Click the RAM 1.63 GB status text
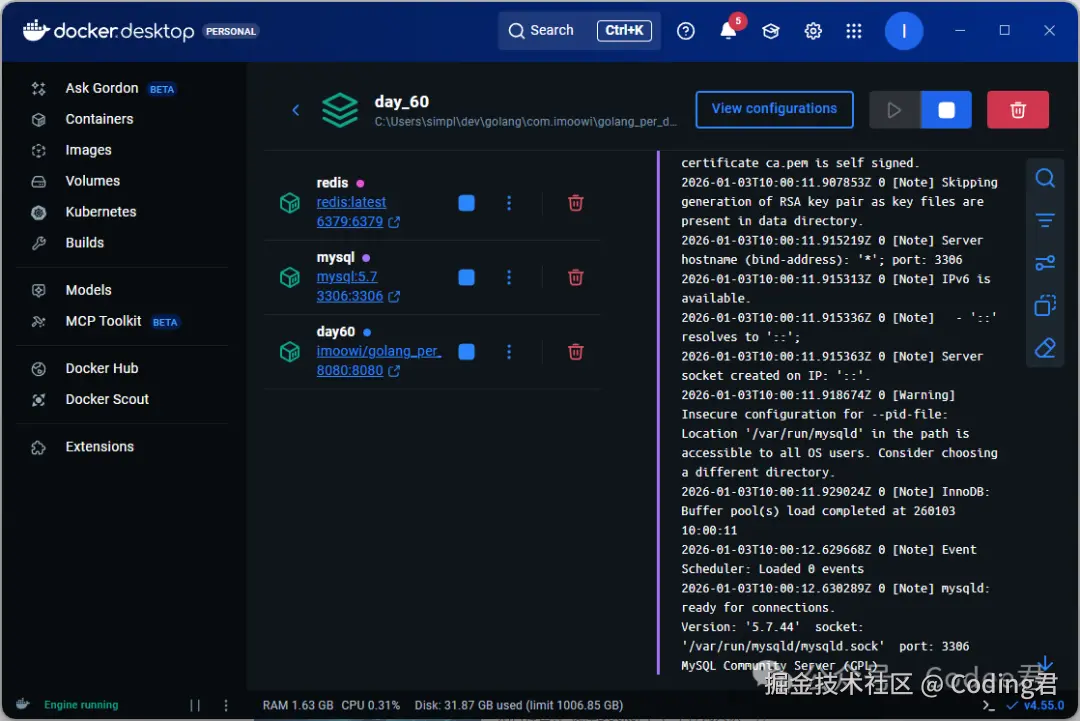The image size is (1080, 721). coord(298,705)
